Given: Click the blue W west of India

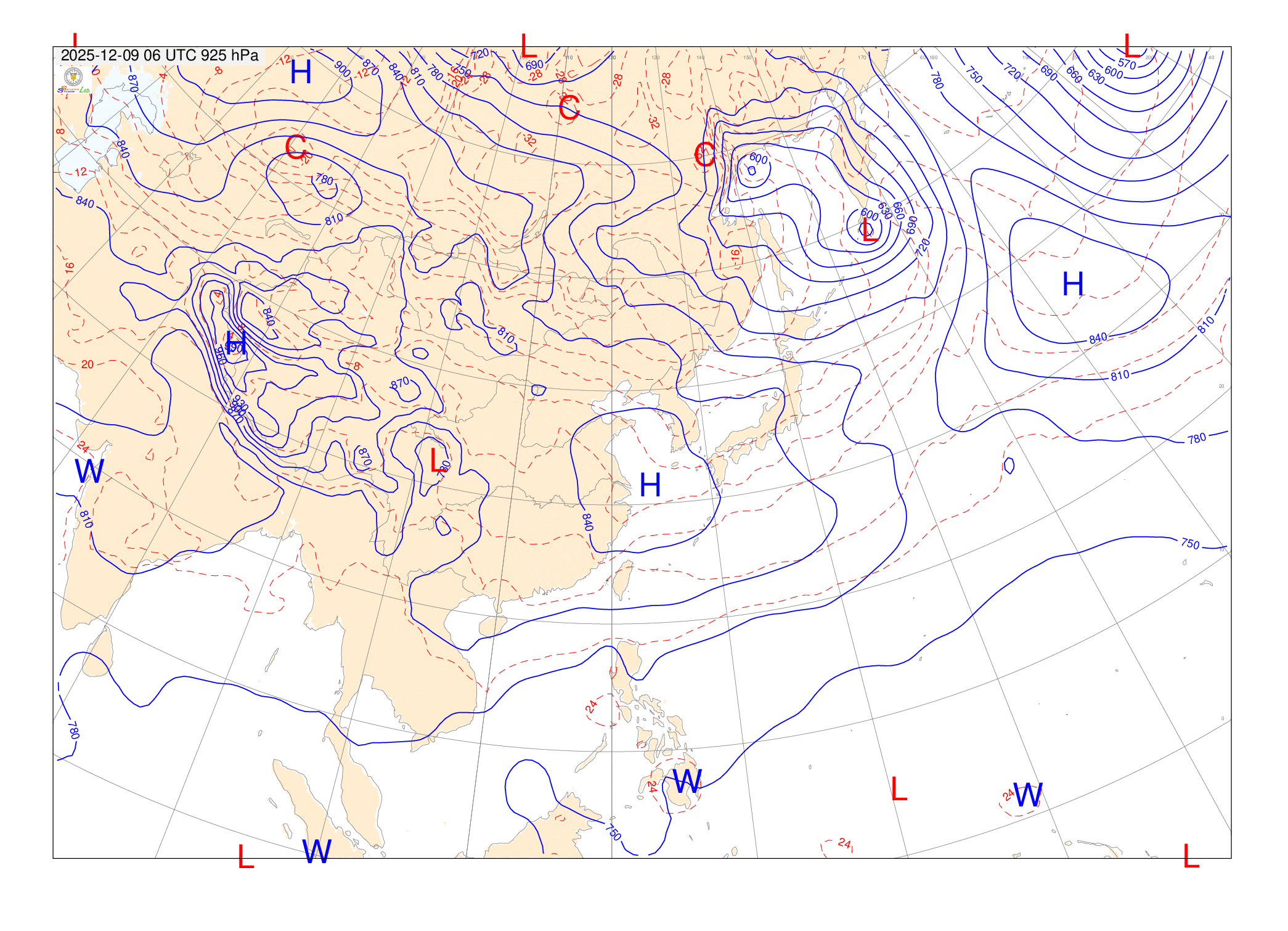Looking at the screenshot, I should (89, 472).
